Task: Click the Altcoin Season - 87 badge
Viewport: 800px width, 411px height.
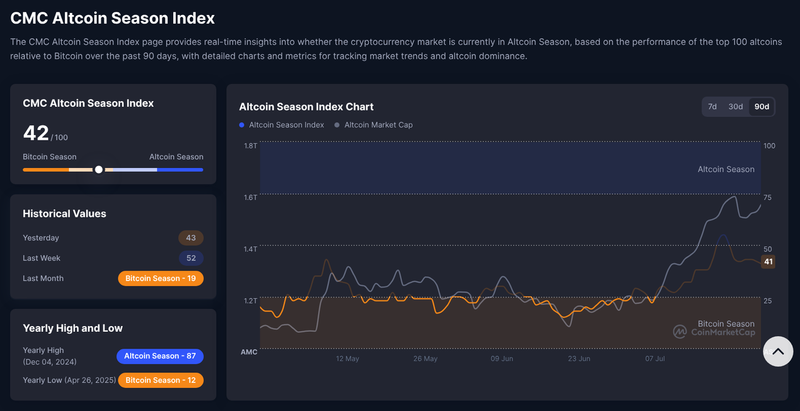Action: pyautogui.click(x=160, y=356)
